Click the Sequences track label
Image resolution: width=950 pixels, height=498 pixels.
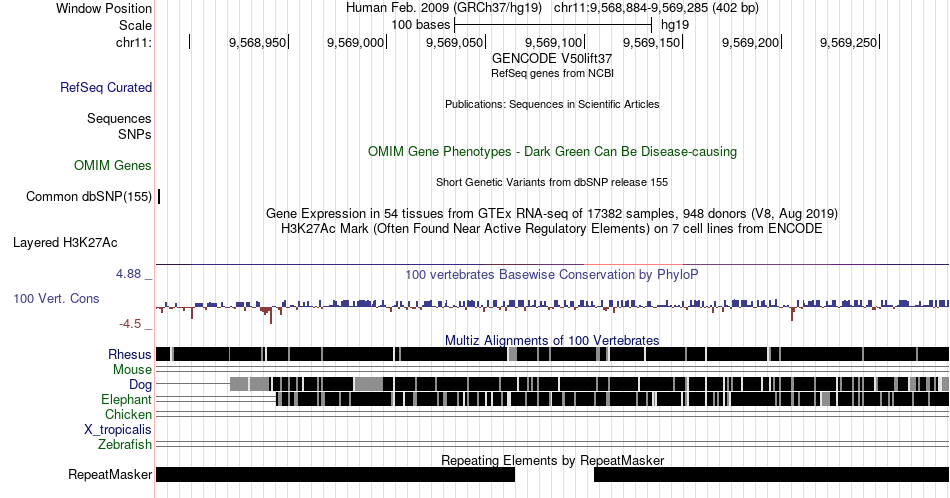click(119, 118)
